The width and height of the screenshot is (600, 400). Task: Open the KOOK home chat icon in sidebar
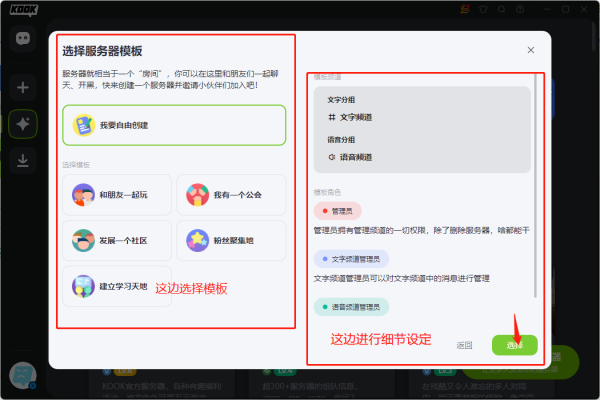(23, 38)
